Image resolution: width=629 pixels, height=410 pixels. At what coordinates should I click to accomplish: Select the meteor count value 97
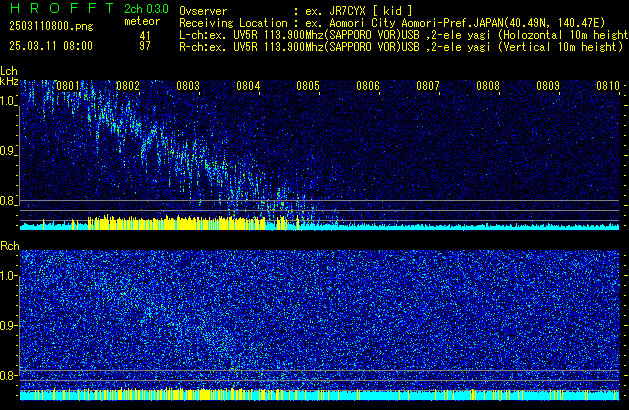click(145, 46)
